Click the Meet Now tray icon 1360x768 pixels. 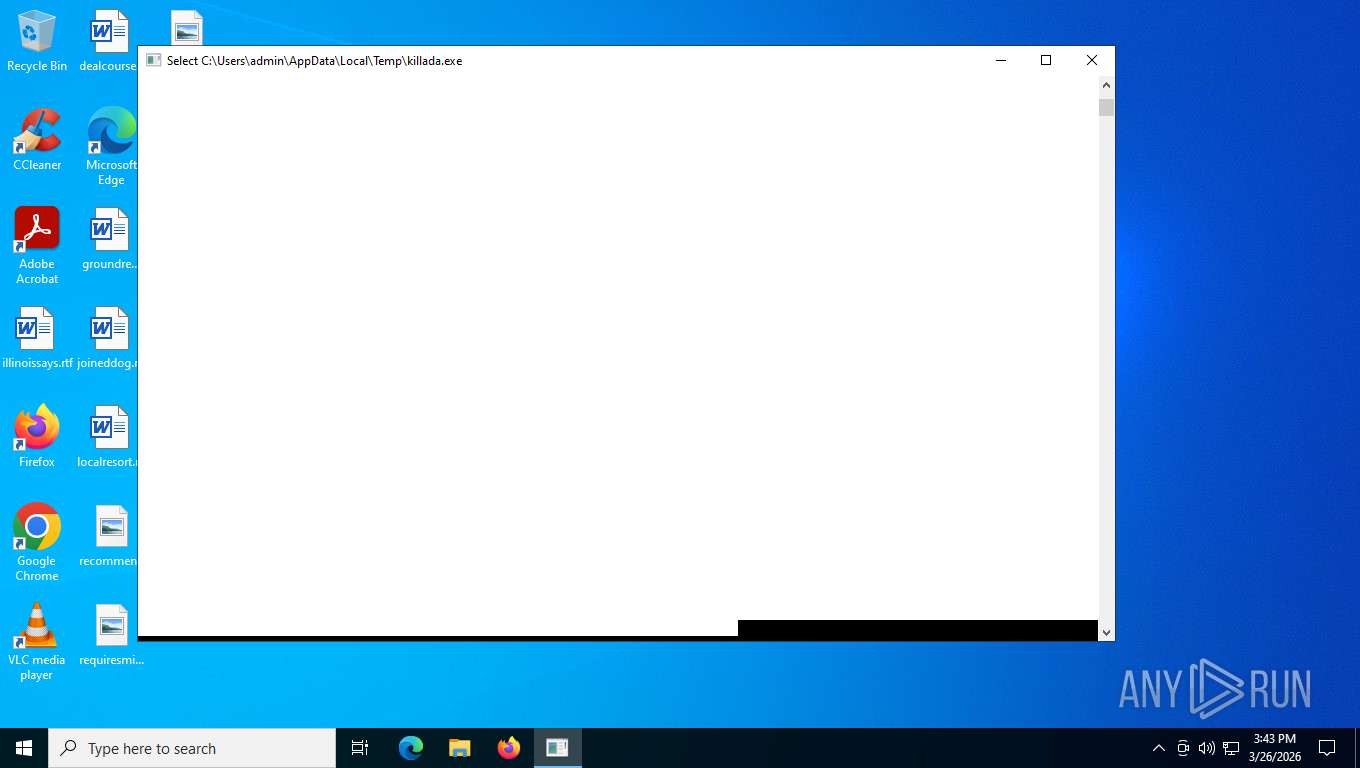pyautogui.click(x=1183, y=748)
